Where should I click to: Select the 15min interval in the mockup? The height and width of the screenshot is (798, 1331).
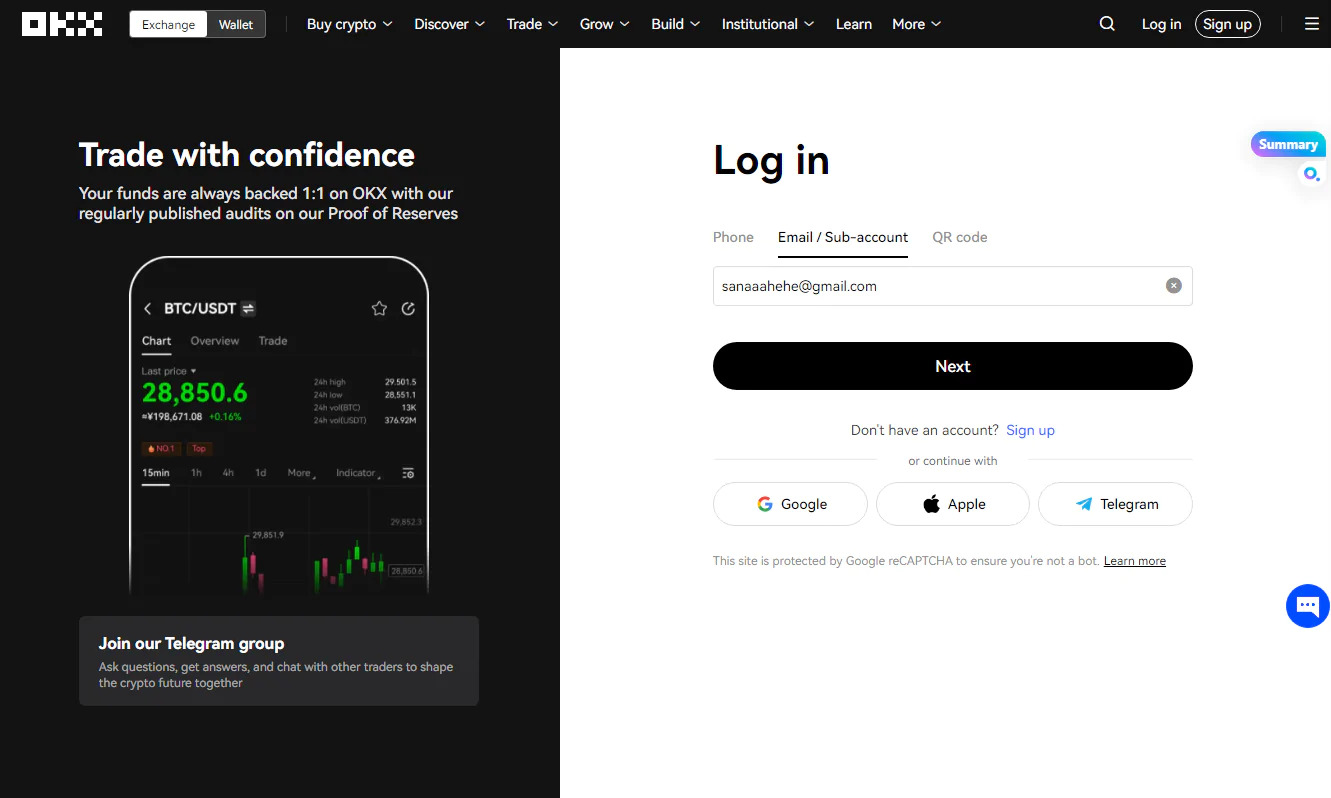(x=156, y=473)
